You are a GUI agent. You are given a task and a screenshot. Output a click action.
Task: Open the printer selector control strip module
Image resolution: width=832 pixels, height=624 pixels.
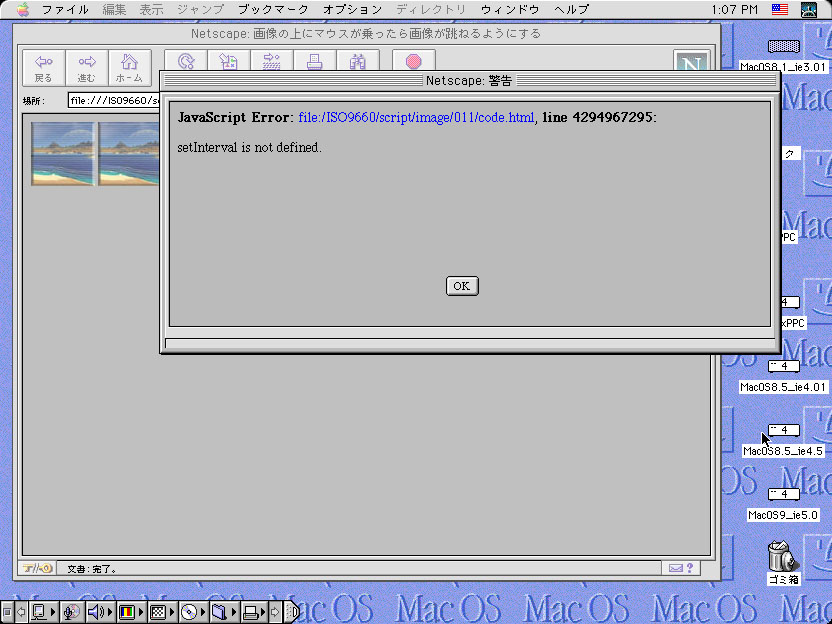pyautogui.click(x=254, y=612)
